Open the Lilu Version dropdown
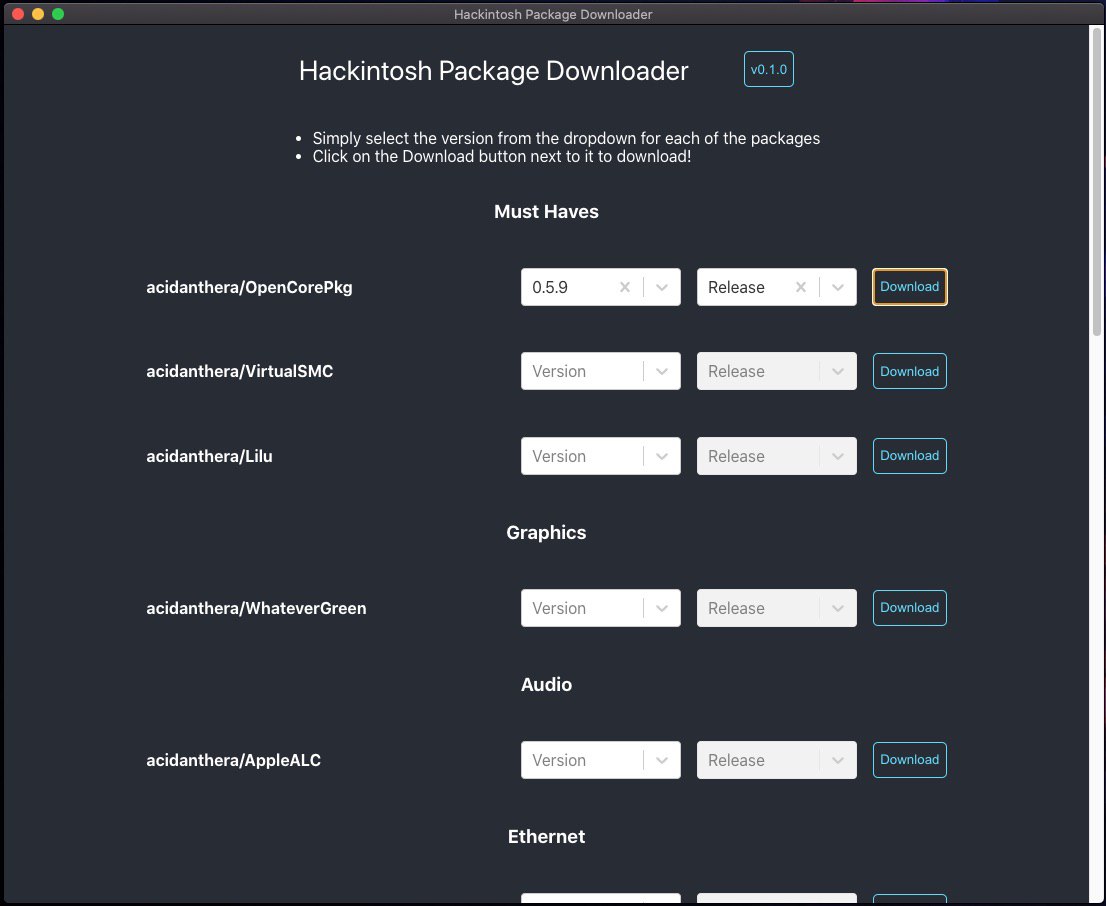Image resolution: width=1106 pixels, height=906 pixels. coord(600,456)
